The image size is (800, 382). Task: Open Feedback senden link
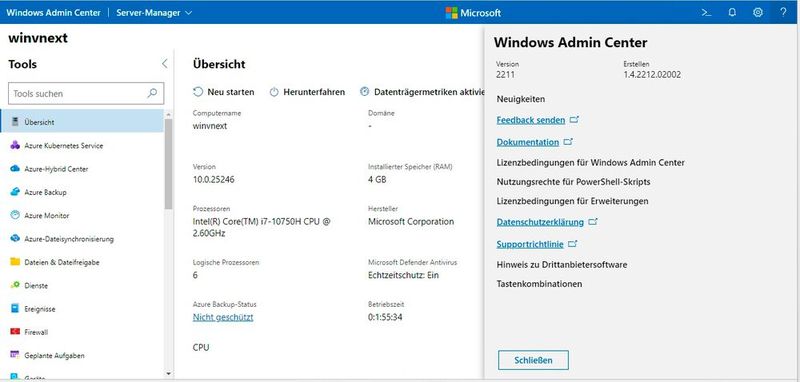tap(531, 120)
